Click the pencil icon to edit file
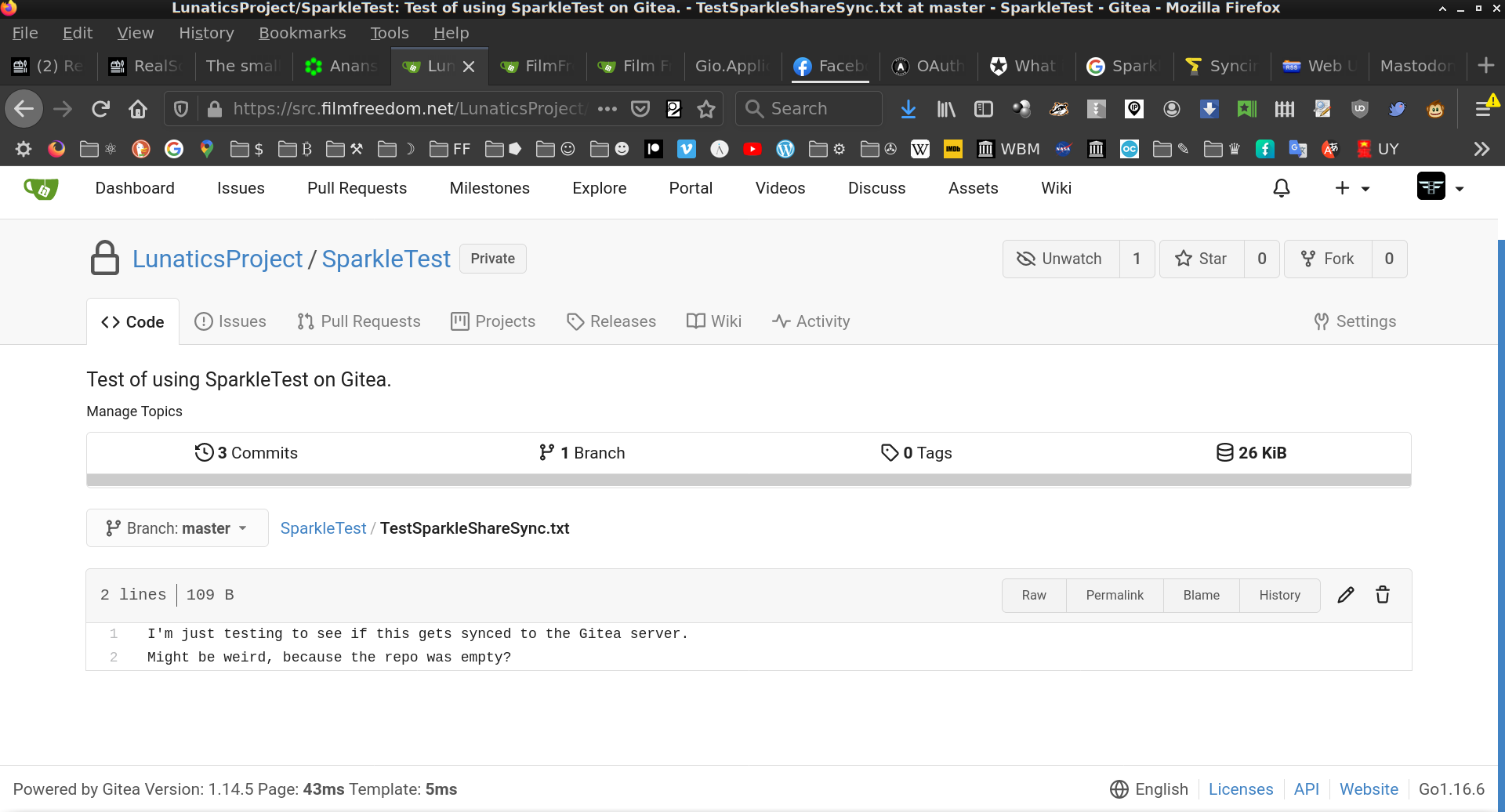The width and height of the screenshot is (1505, 812). pyautogui.click(x=1345, y=595)
